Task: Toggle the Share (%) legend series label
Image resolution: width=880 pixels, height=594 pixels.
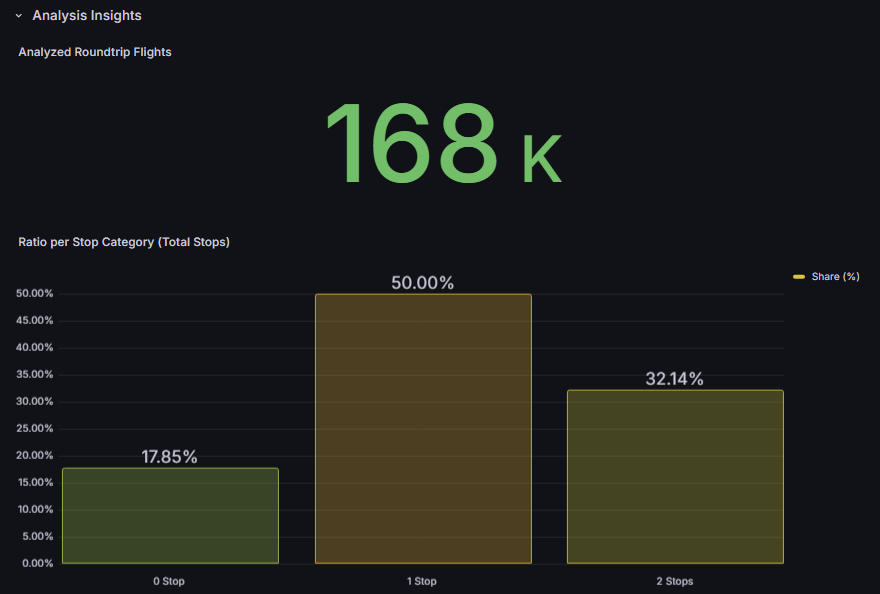Action: click(x=835, y=277)
